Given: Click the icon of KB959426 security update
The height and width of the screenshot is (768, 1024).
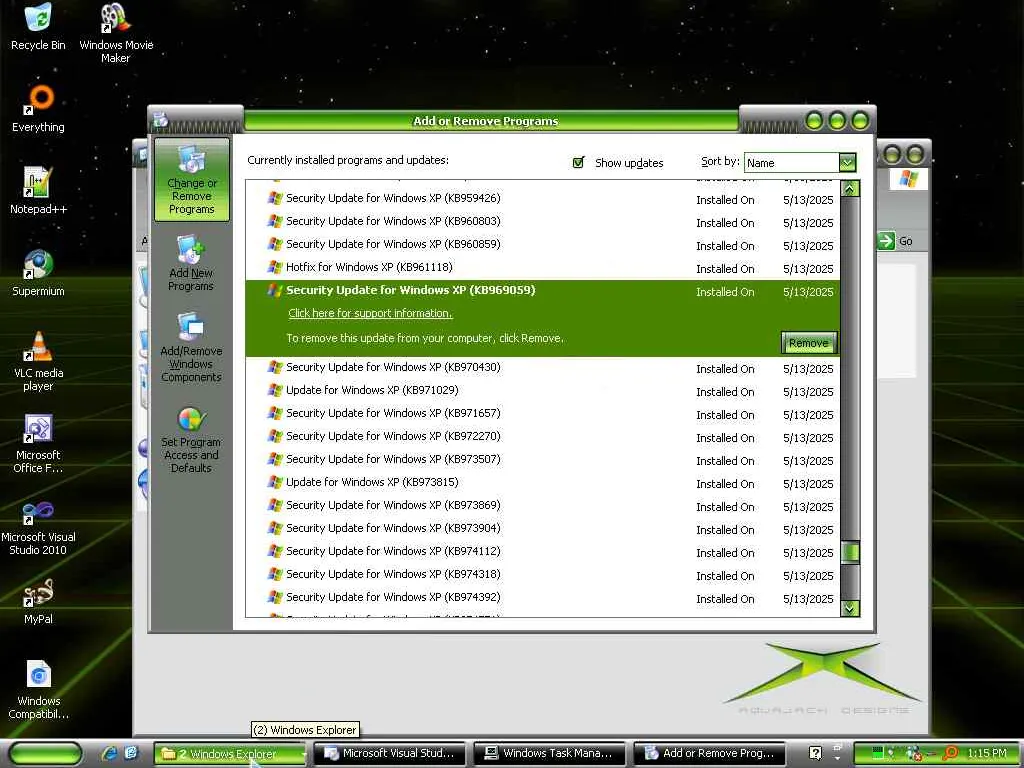Looking at the screenshot, I should click(275, 198).
